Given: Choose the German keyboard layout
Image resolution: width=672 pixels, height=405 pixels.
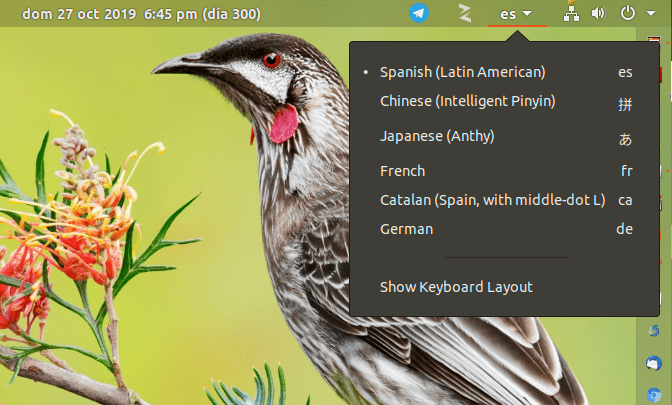Looking at the screenshot, I should [504, 229].
